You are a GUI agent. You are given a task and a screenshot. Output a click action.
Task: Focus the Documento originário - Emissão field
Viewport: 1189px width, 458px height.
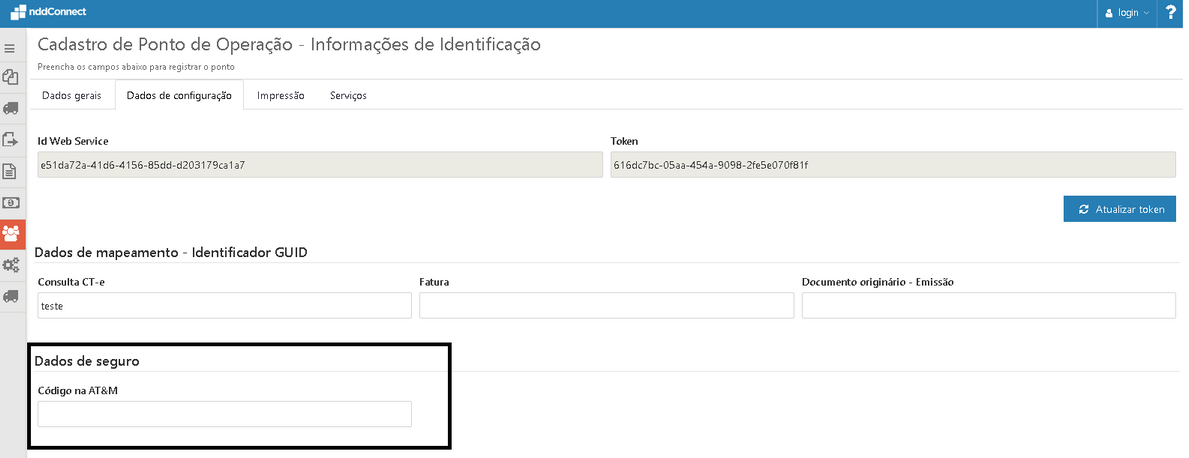(989, 306)
